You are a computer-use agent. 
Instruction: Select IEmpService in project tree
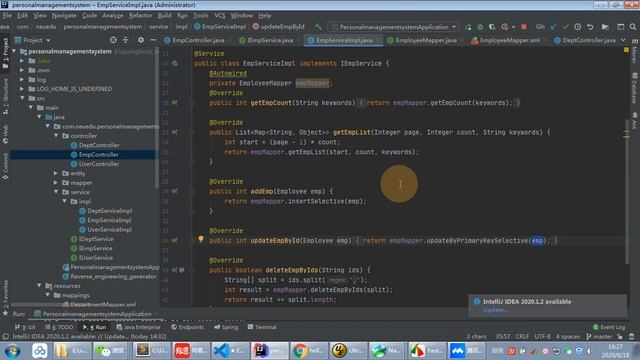pos(95,249)
